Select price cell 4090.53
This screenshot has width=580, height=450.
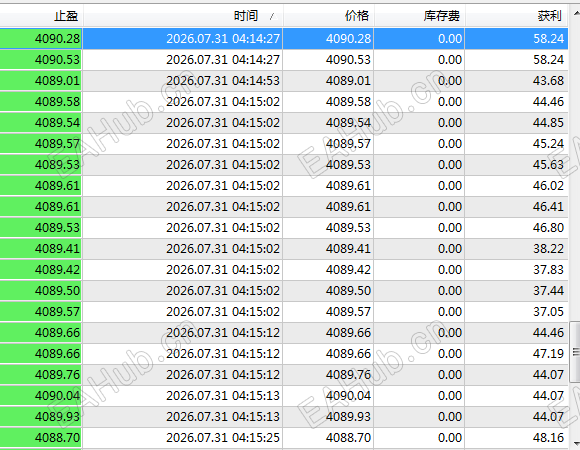[x=328, y=60]
